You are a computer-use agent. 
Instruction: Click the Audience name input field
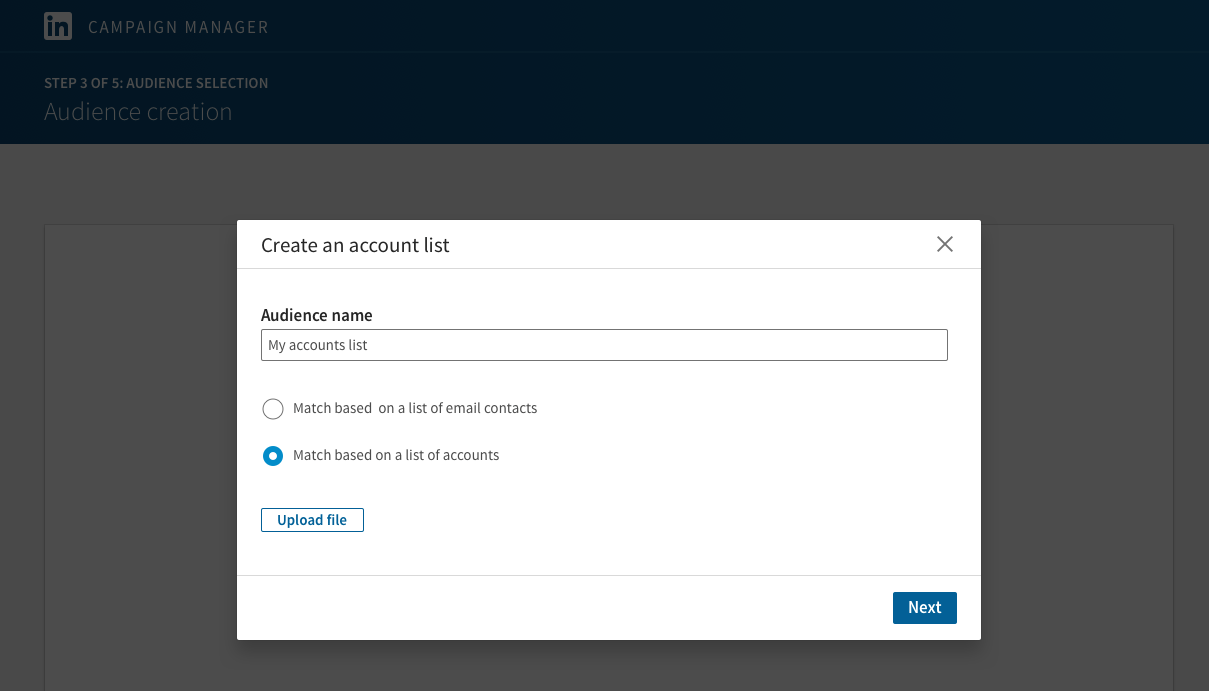coord(604,345)
